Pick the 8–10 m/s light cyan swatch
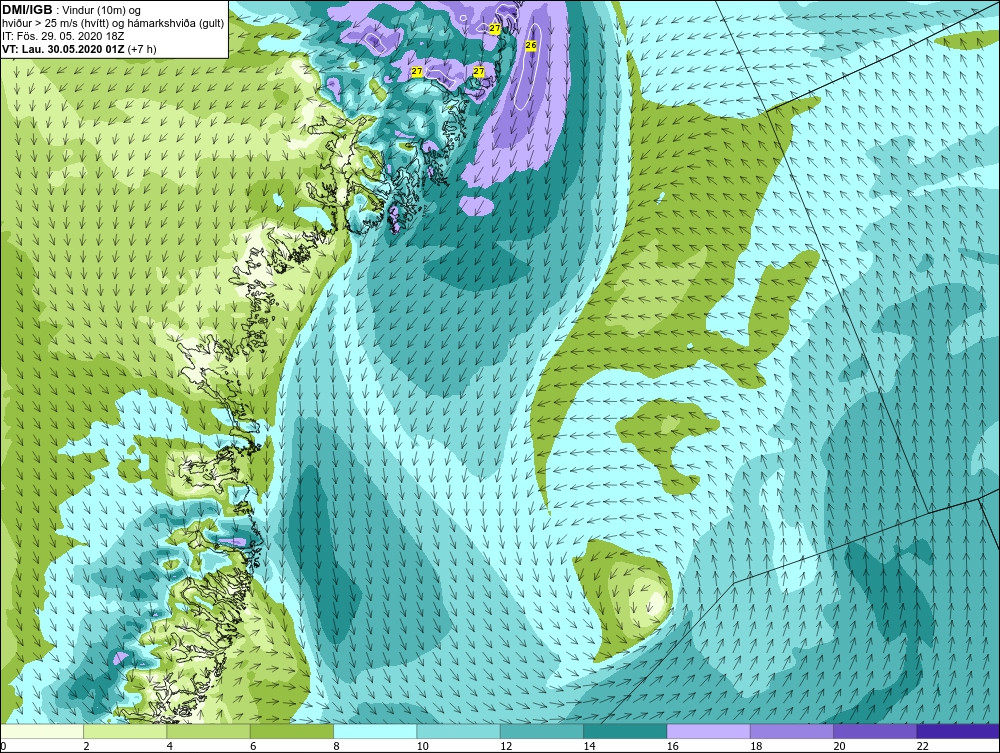The height and width of the screenshot is (753, 1000). tap(375, 731)
